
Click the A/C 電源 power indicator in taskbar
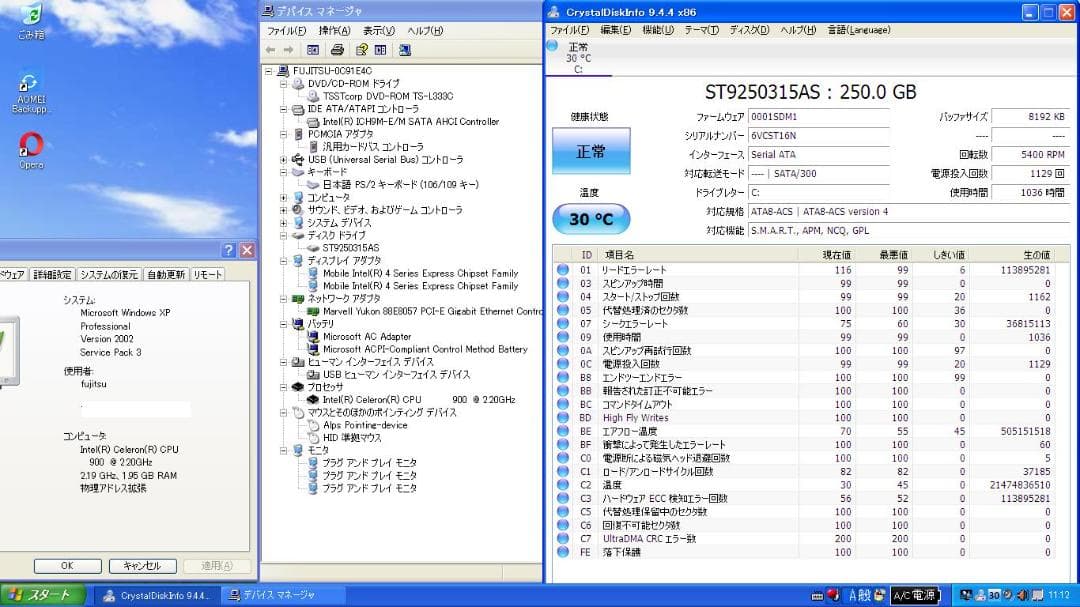click(914, 595)
